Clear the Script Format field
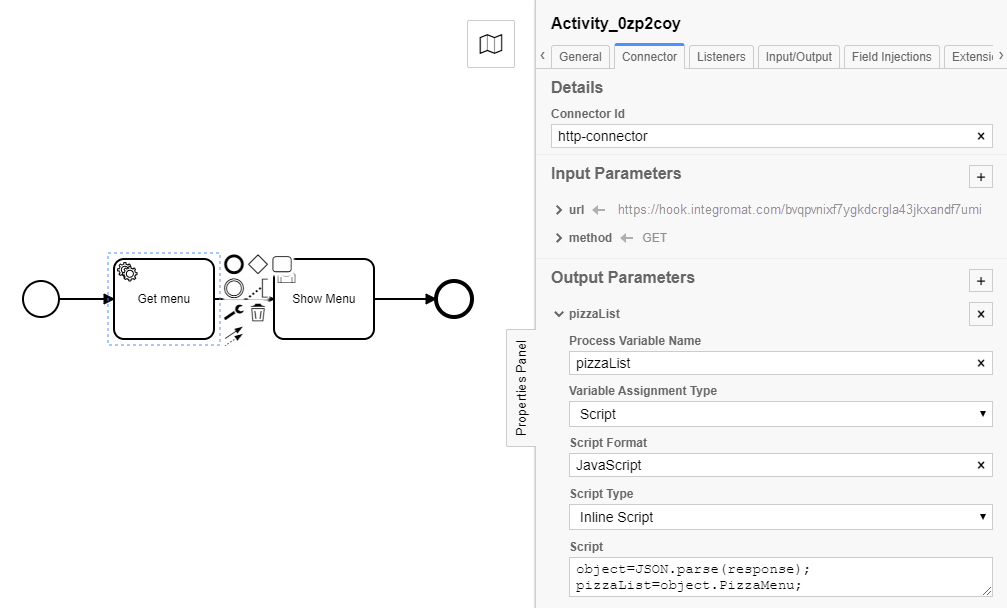Viewport: 1007px width, 608px height. 981,465
